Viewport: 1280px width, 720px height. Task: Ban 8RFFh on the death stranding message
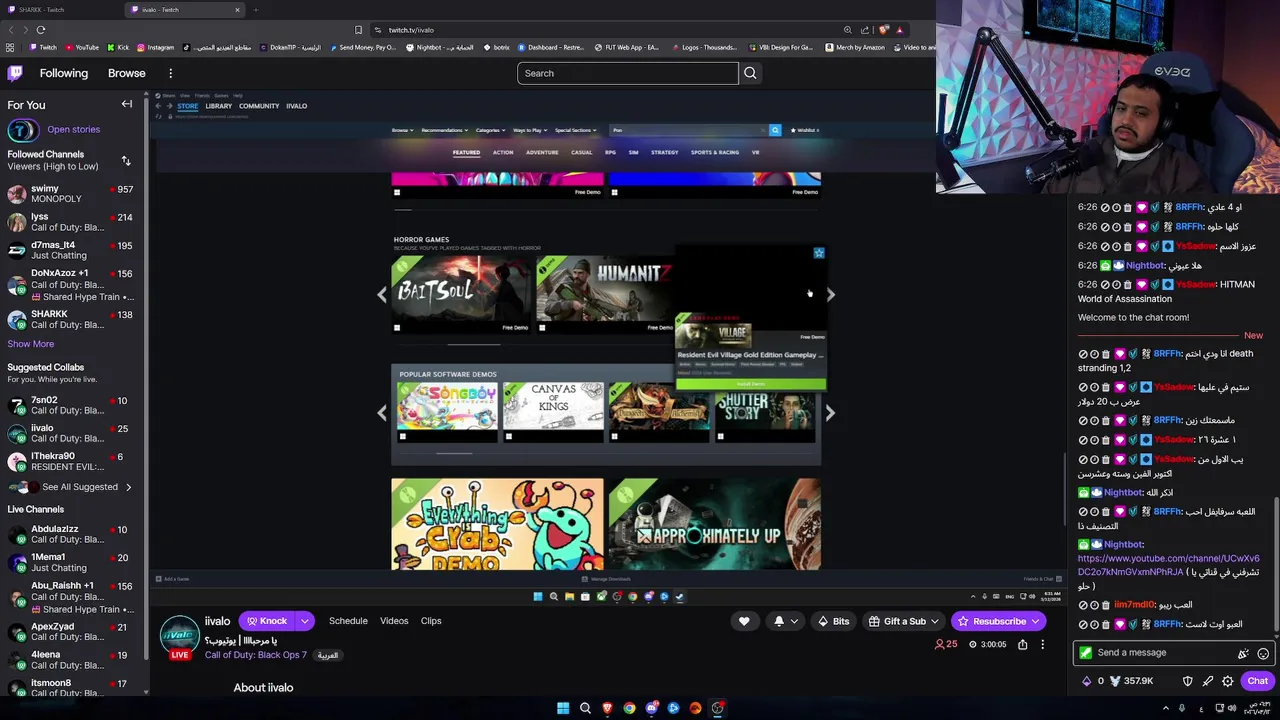[x=1083, y=354]
